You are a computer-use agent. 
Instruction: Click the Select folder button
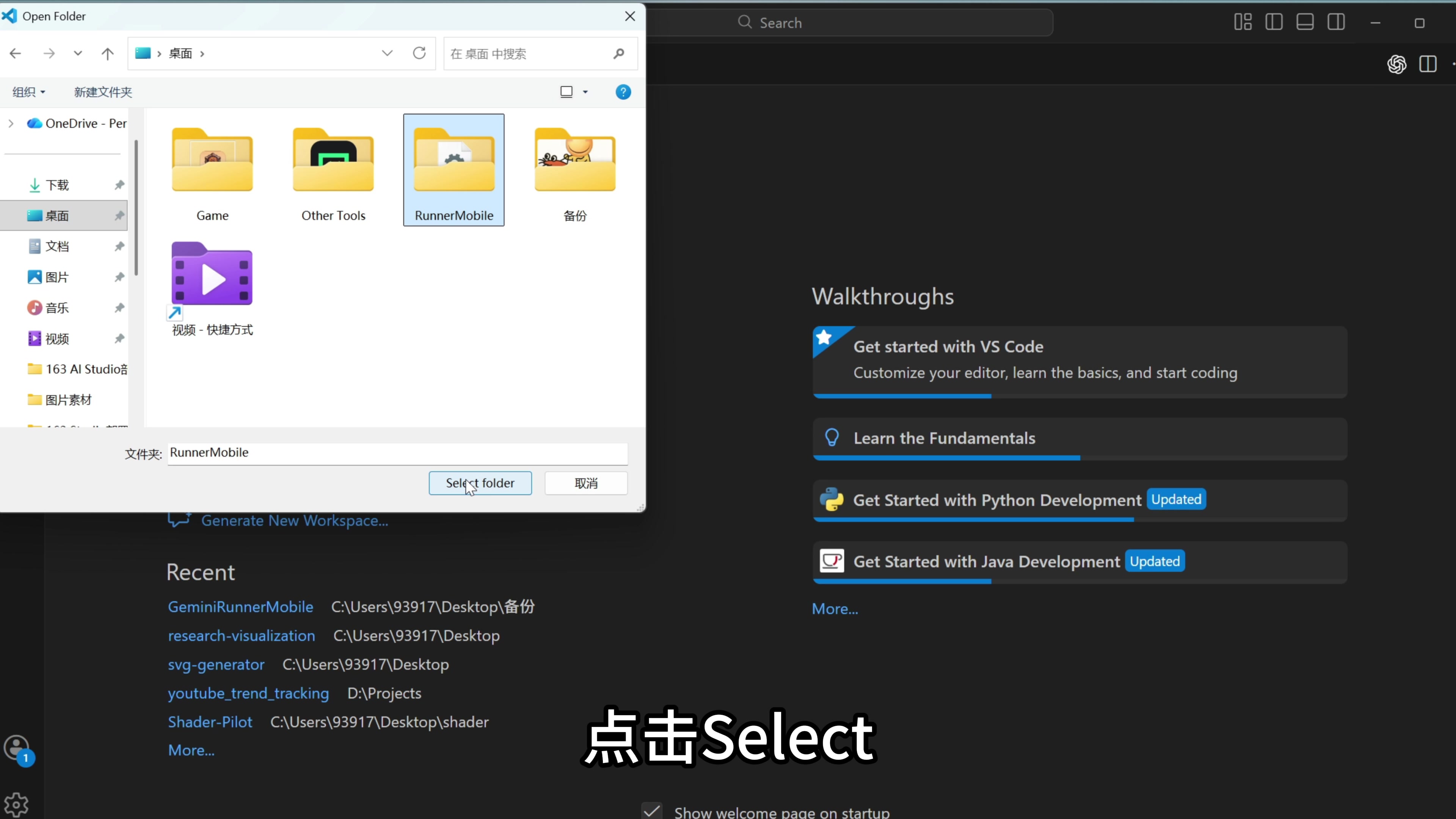coord(480,483)
